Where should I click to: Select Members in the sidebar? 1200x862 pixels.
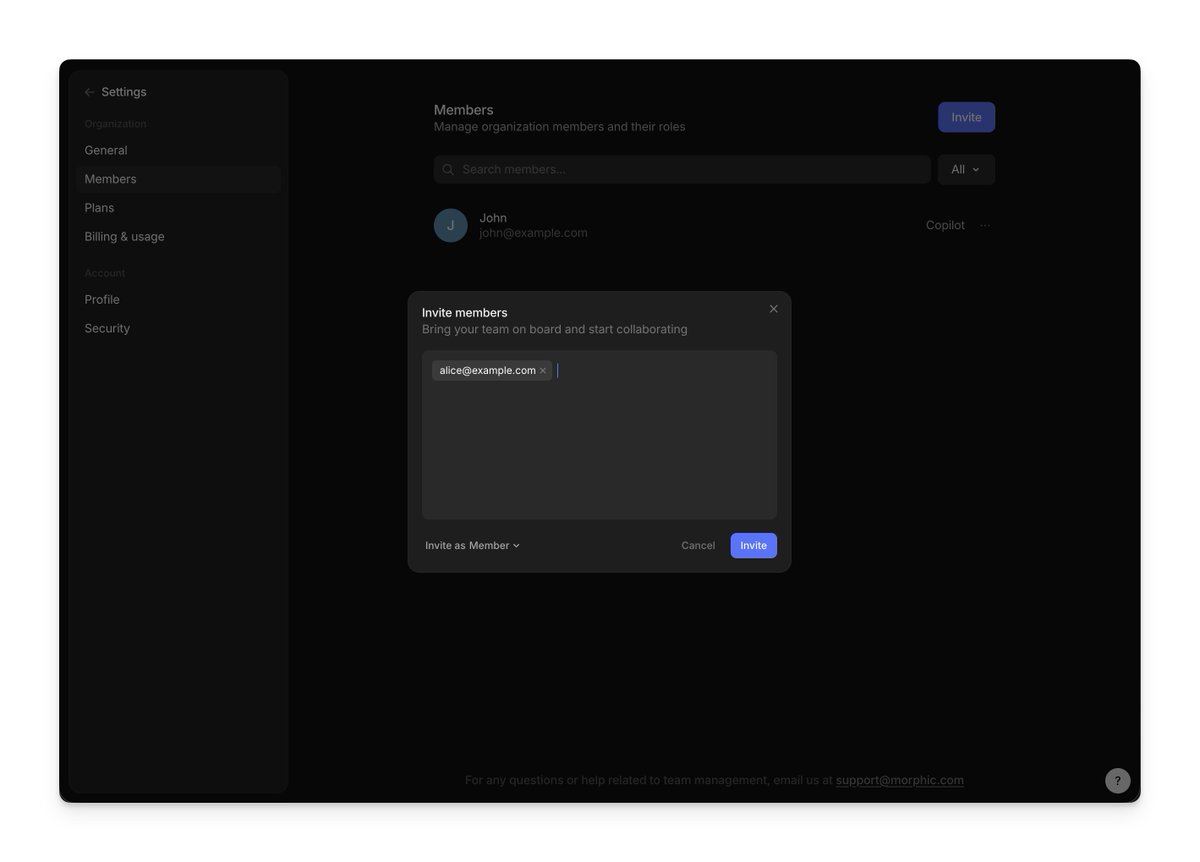(178, 179)
